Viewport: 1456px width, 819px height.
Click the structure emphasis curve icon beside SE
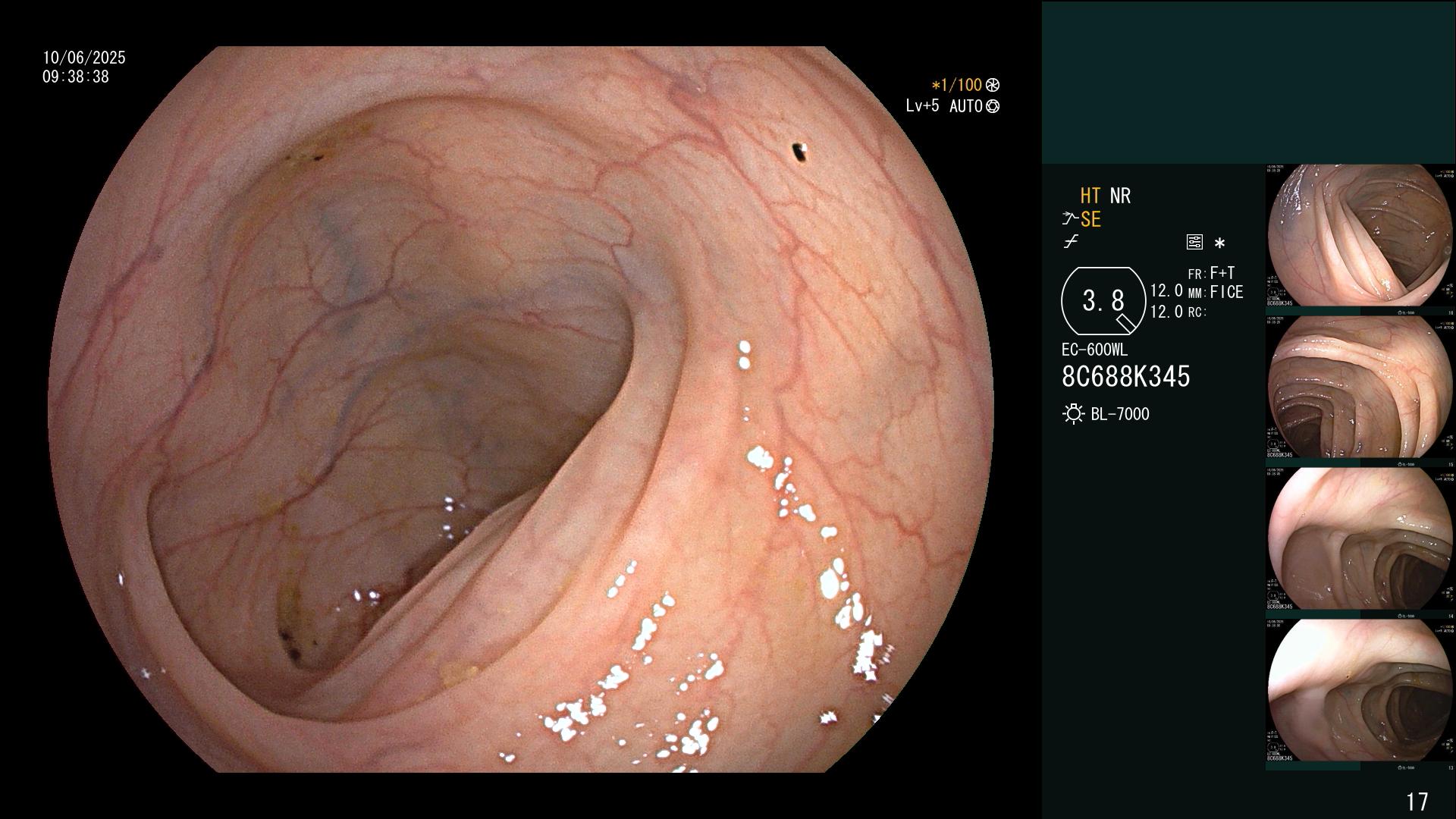coord(1070,219)
